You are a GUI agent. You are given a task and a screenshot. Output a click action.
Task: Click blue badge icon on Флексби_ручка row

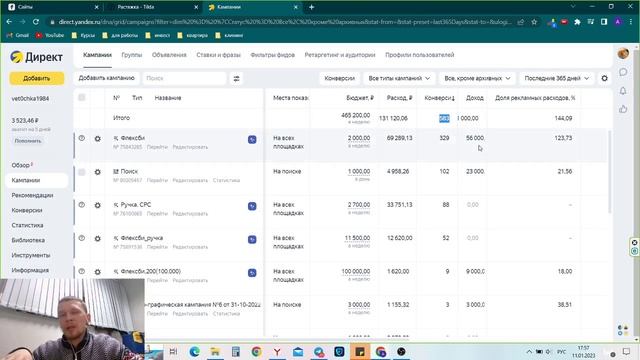(252, 240)
